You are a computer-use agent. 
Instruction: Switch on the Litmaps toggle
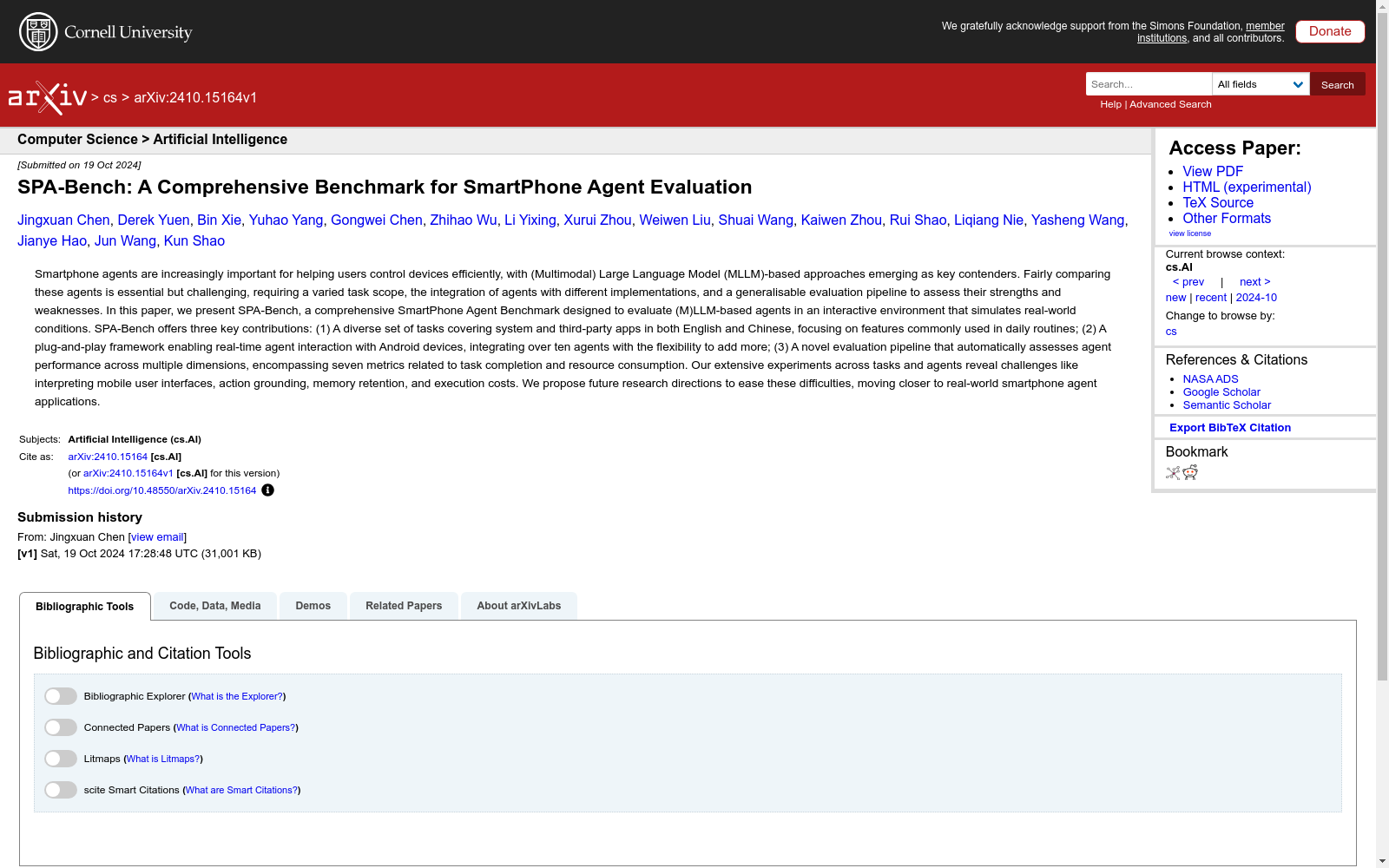coord(61,759)
